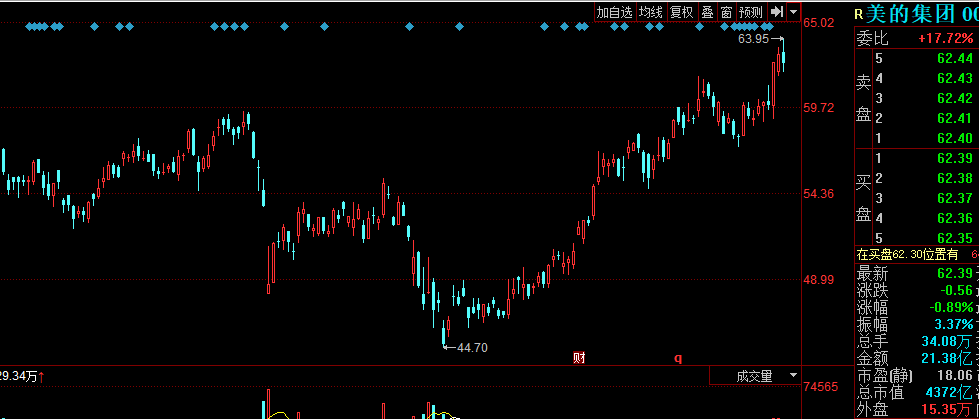Click the 财 financial report marker
The width and height of the screenshot is (979, 419).
[579, 358]
